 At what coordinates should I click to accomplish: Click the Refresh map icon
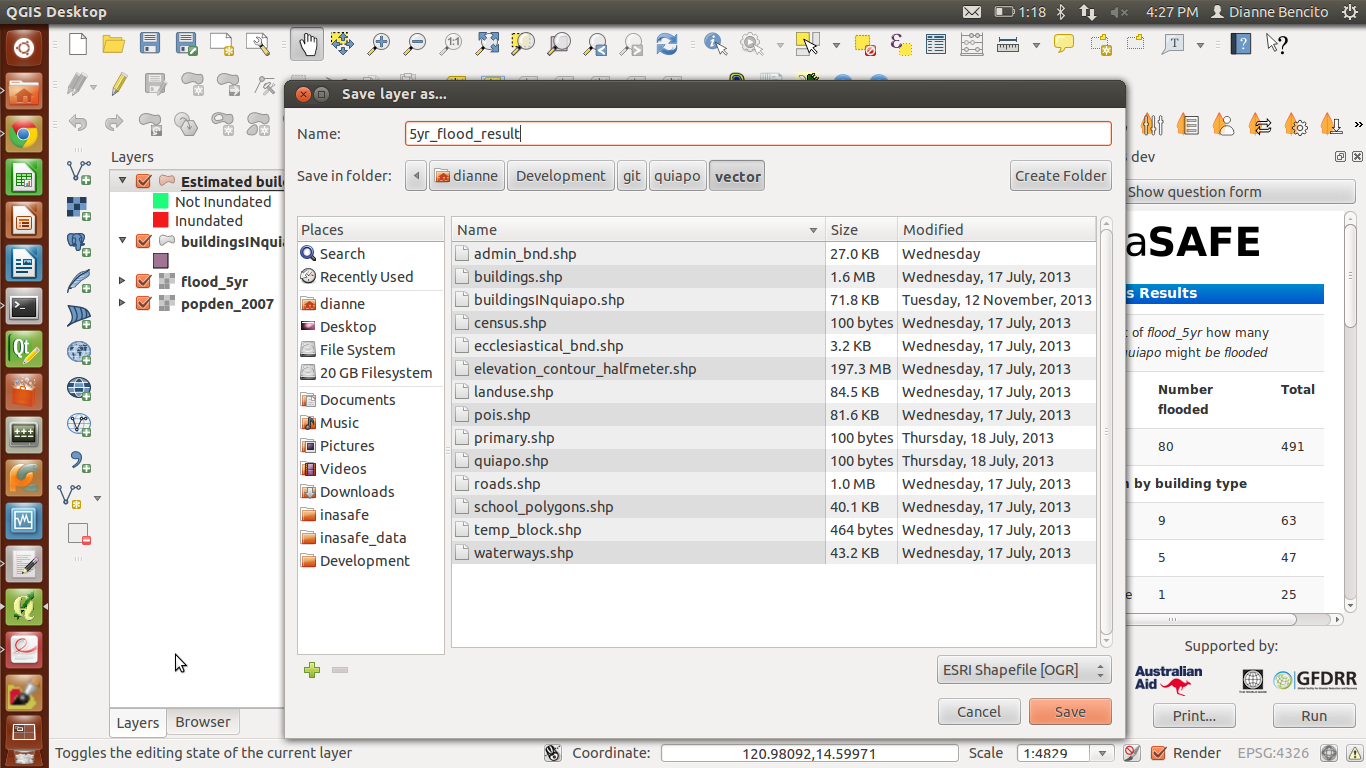[x=667, y=44]
